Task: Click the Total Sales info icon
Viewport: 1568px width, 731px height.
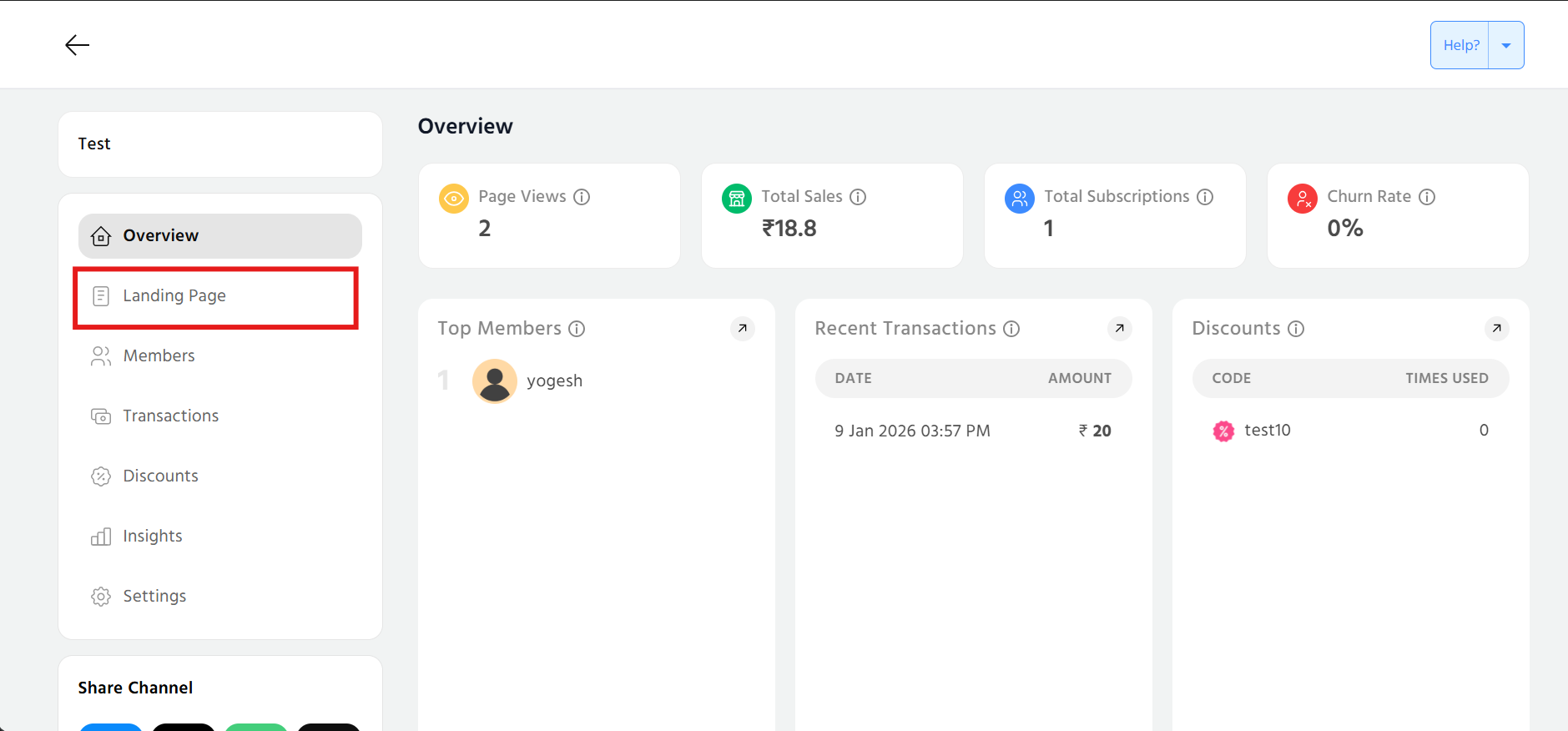Action: pos(858,197)
